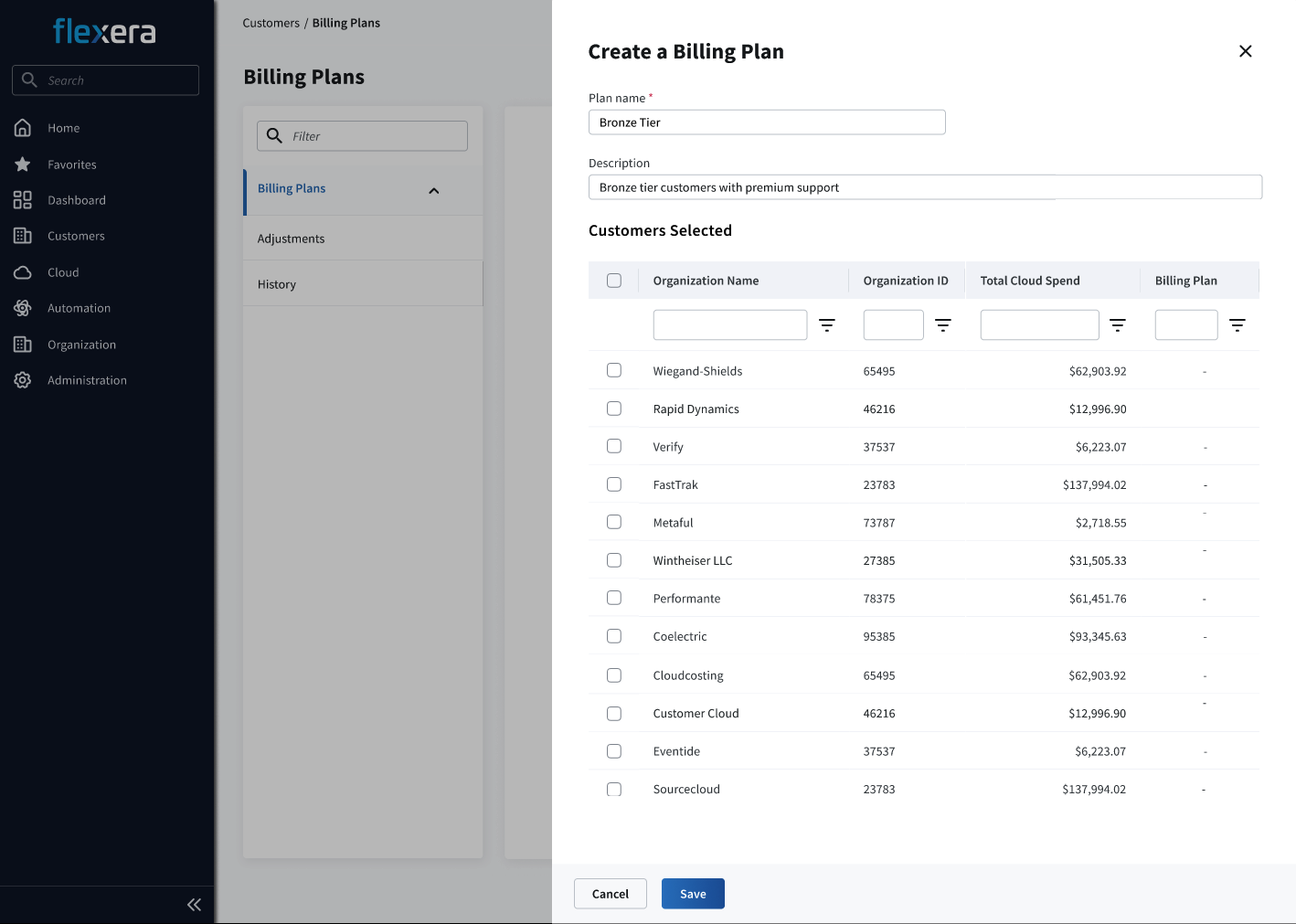Select the FastTrak row checkbox
Screen dimensions: 1296x924
coord(614,484)
